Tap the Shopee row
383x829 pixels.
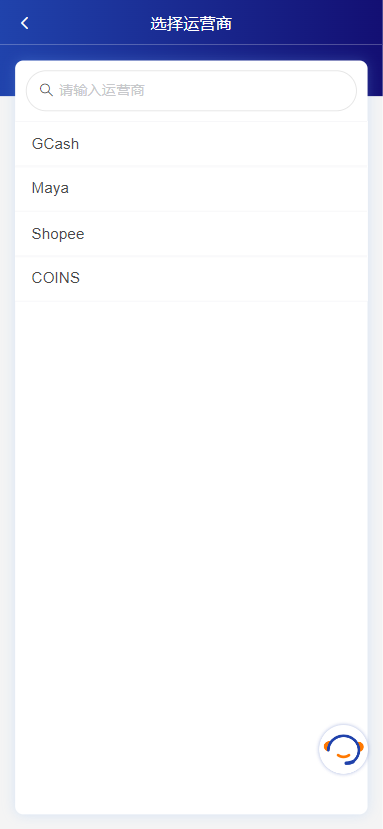[x=192, y=234]
